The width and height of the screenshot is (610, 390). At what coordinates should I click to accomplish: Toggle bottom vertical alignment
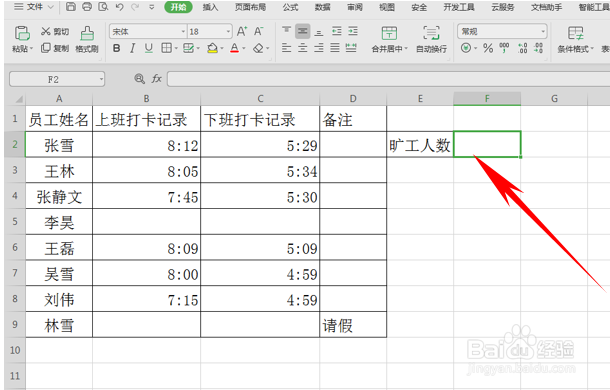(x=319, y=32)
